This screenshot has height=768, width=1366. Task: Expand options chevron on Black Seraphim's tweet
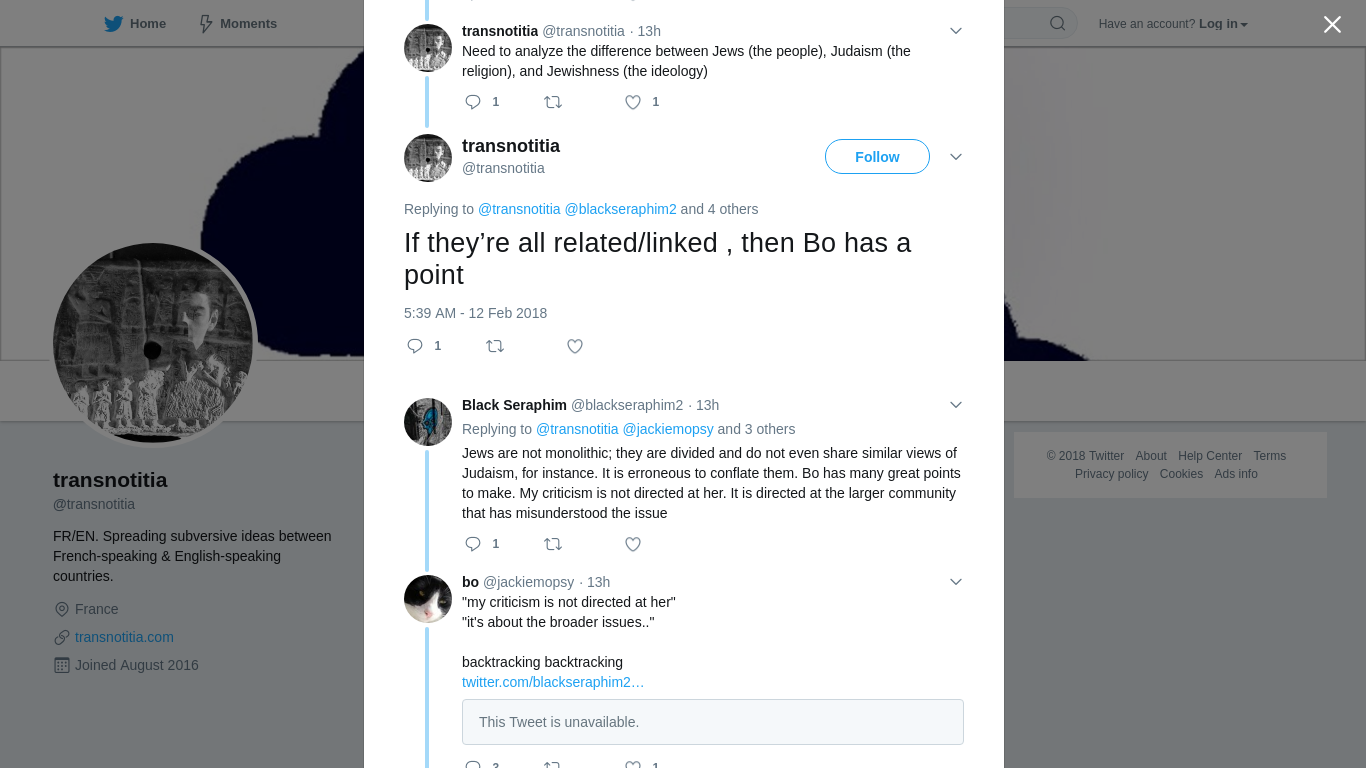[956, 405]
